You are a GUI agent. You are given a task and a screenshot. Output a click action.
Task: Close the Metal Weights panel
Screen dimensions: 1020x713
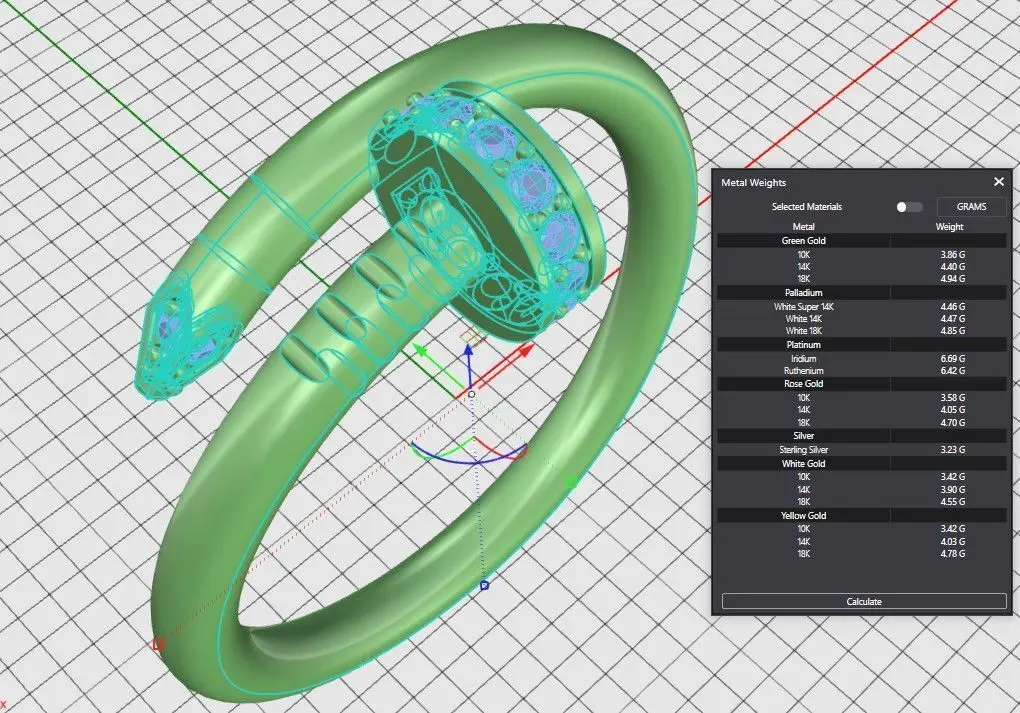point(999,182)
